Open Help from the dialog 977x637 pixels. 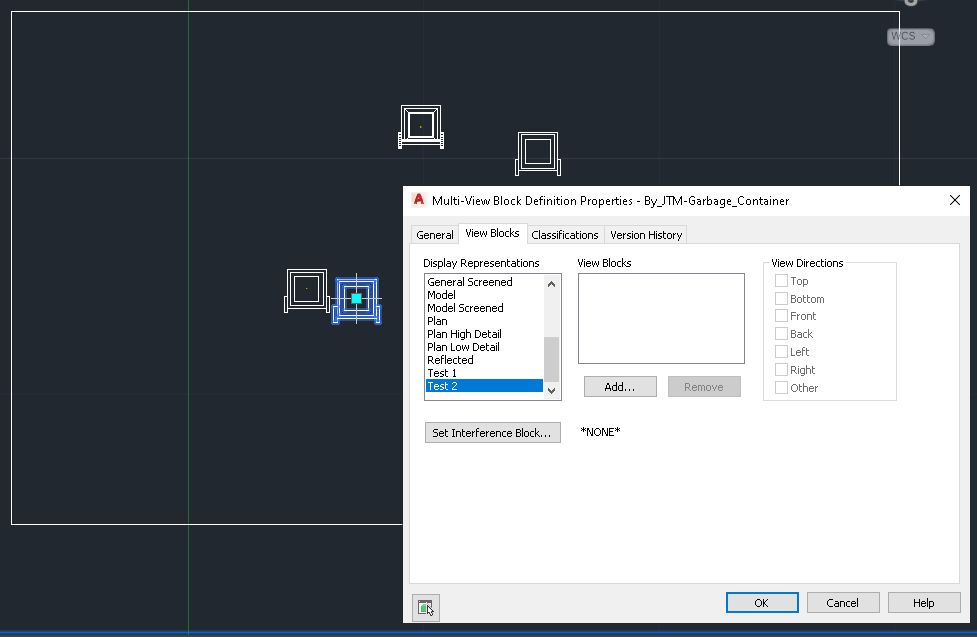point(923,602)
